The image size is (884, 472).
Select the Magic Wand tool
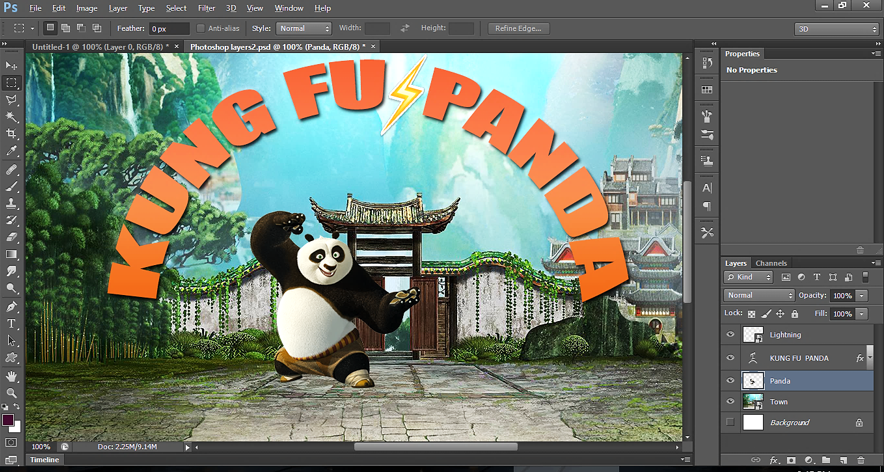tap(11, 117)
